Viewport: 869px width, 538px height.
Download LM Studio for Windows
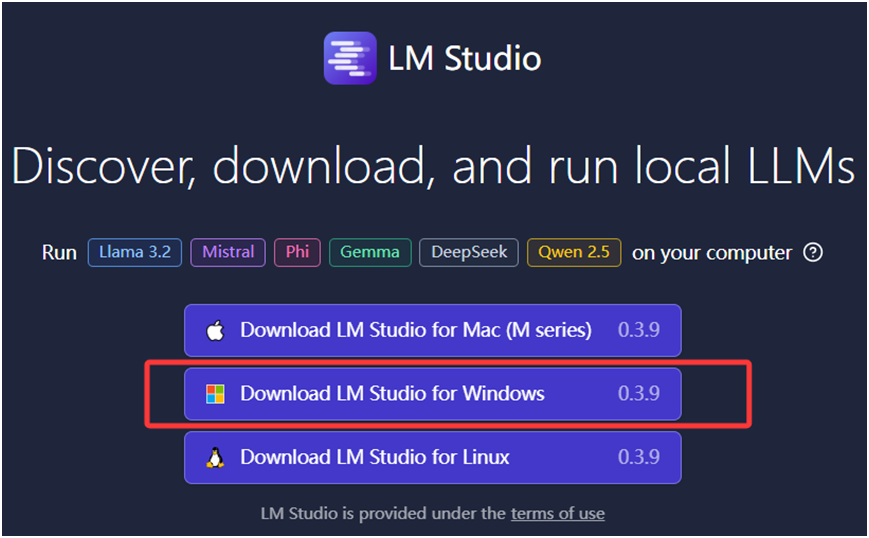pos(433,394)
